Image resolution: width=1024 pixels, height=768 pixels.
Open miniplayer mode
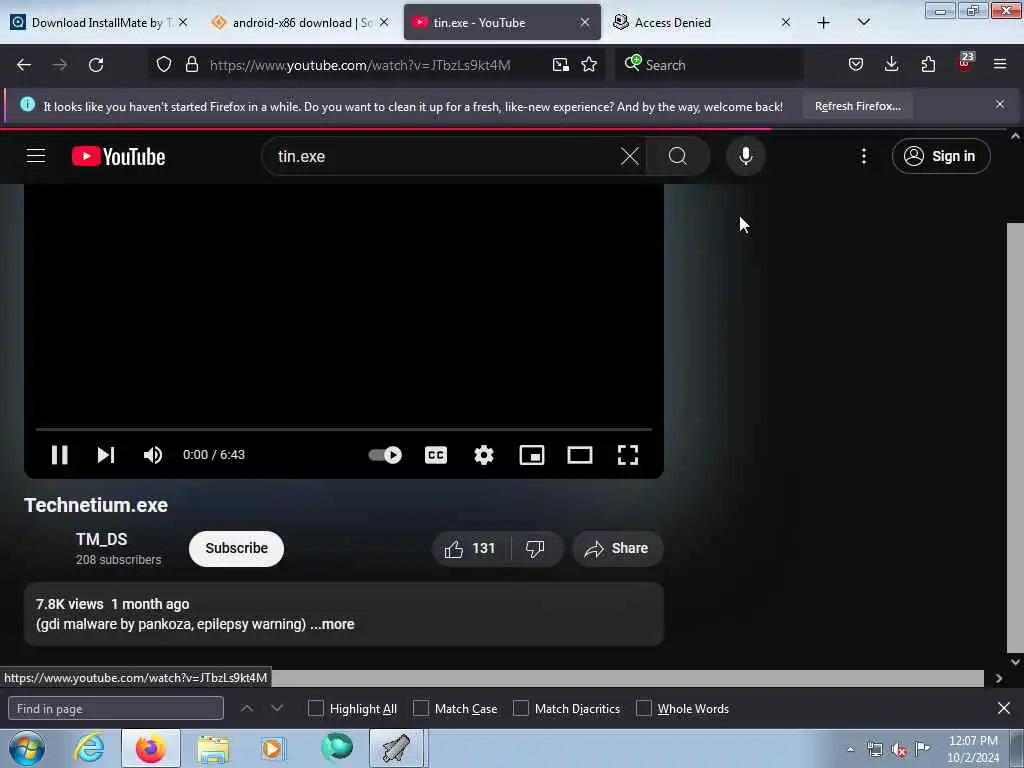532,455
